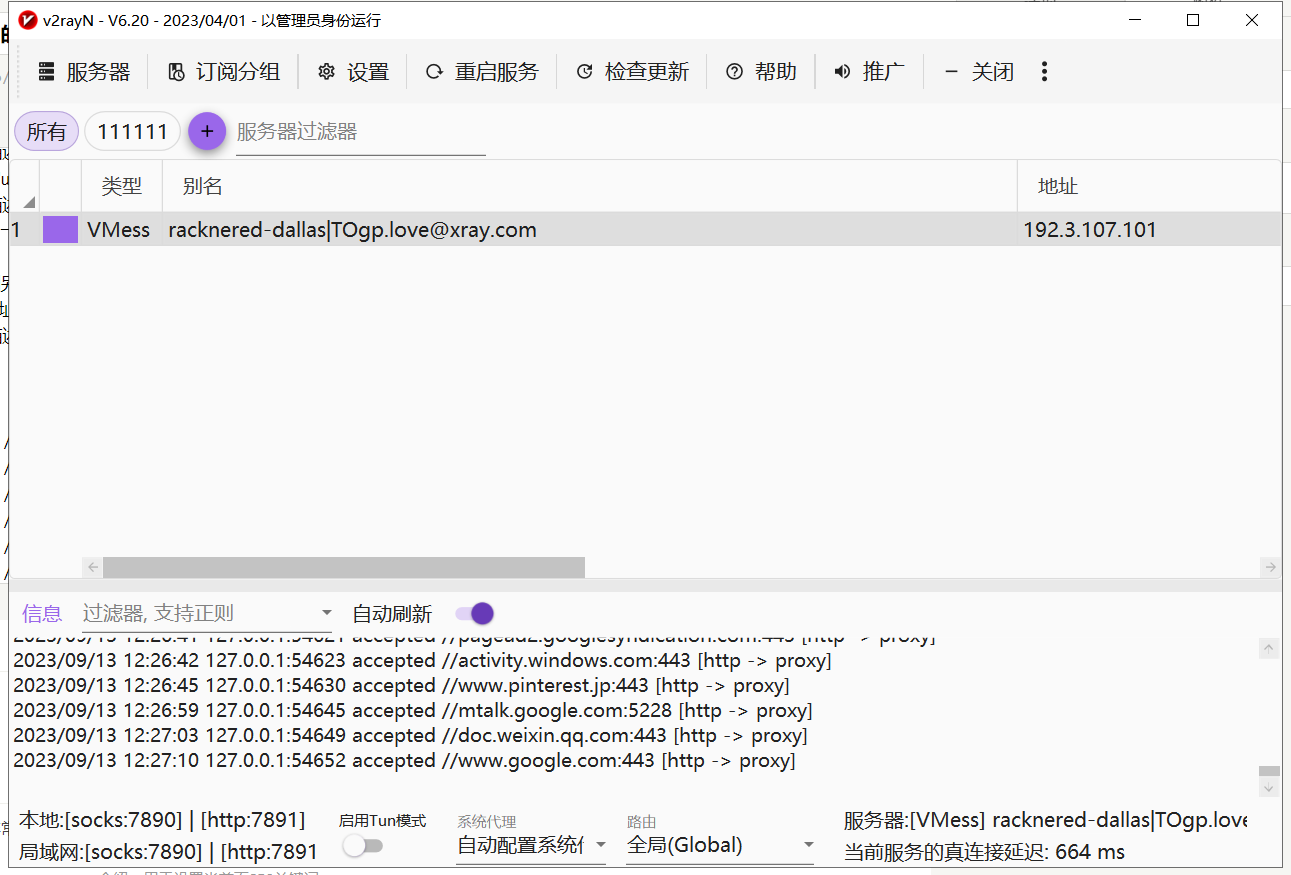The image size is (1291, 875).
Task: Click 重启服务 to restart service
Action: (x=483, y=72)
